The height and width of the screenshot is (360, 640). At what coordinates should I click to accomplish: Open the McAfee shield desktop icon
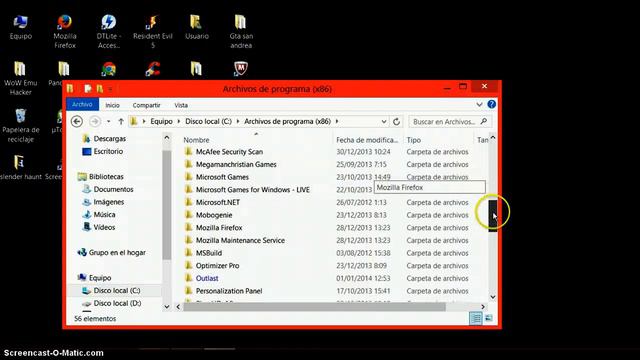pos(241,69)
